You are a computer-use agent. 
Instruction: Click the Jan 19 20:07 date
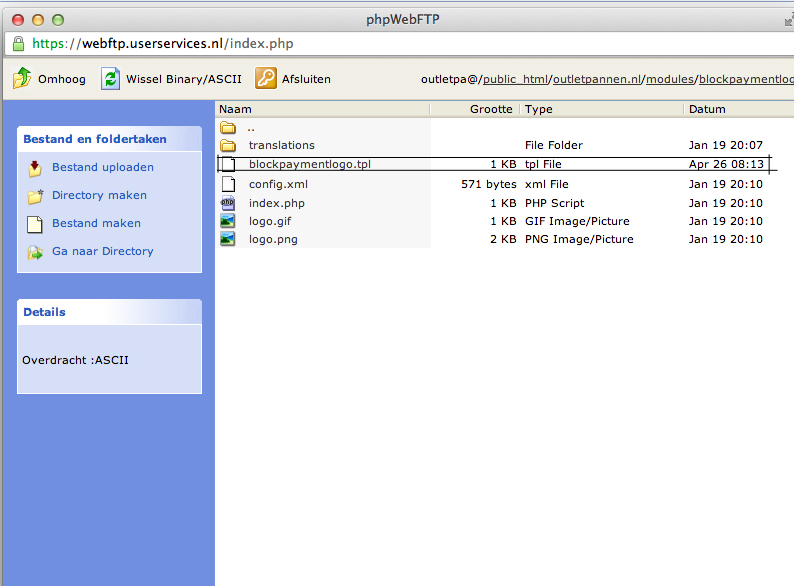pyautogui.click(x=726, y=145)
